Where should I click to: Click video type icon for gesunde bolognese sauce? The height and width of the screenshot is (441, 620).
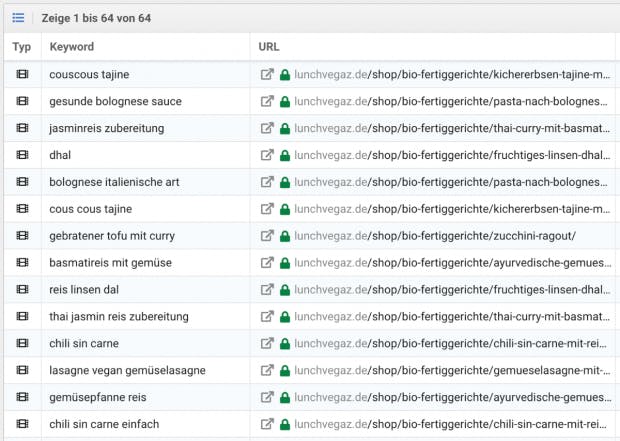point(22,101)
